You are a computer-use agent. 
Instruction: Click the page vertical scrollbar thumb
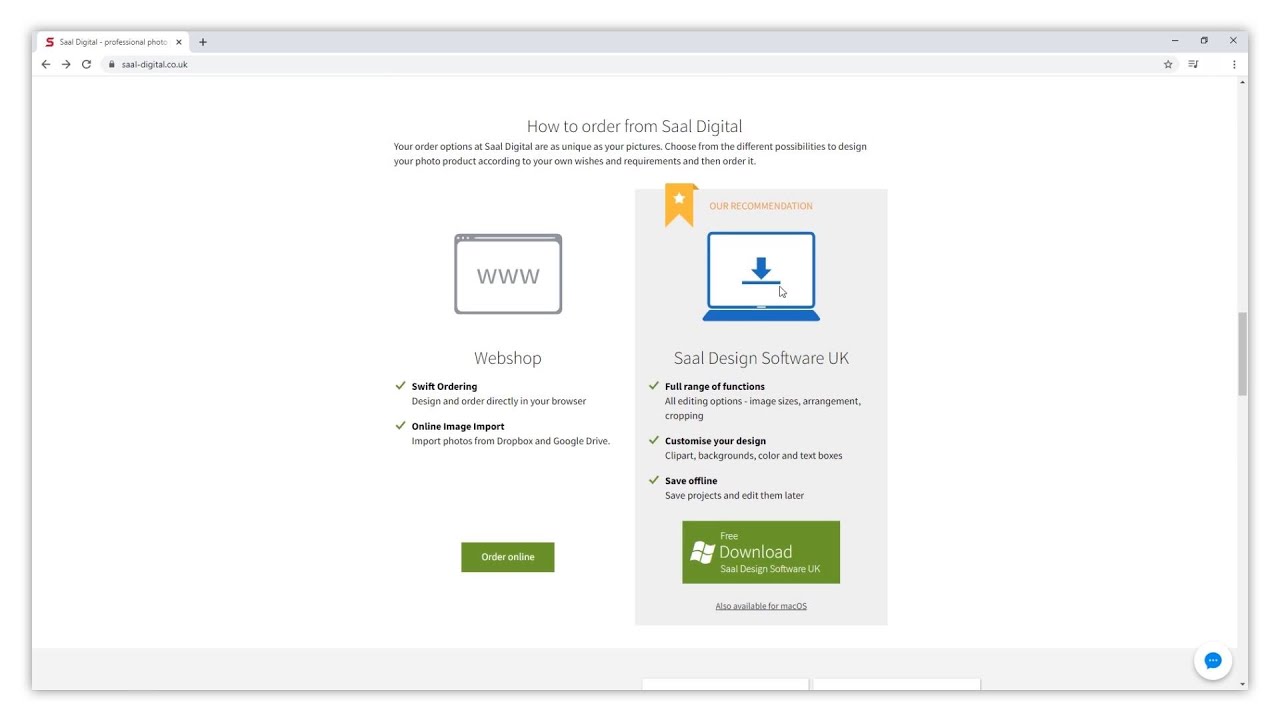coord(1243,354)
